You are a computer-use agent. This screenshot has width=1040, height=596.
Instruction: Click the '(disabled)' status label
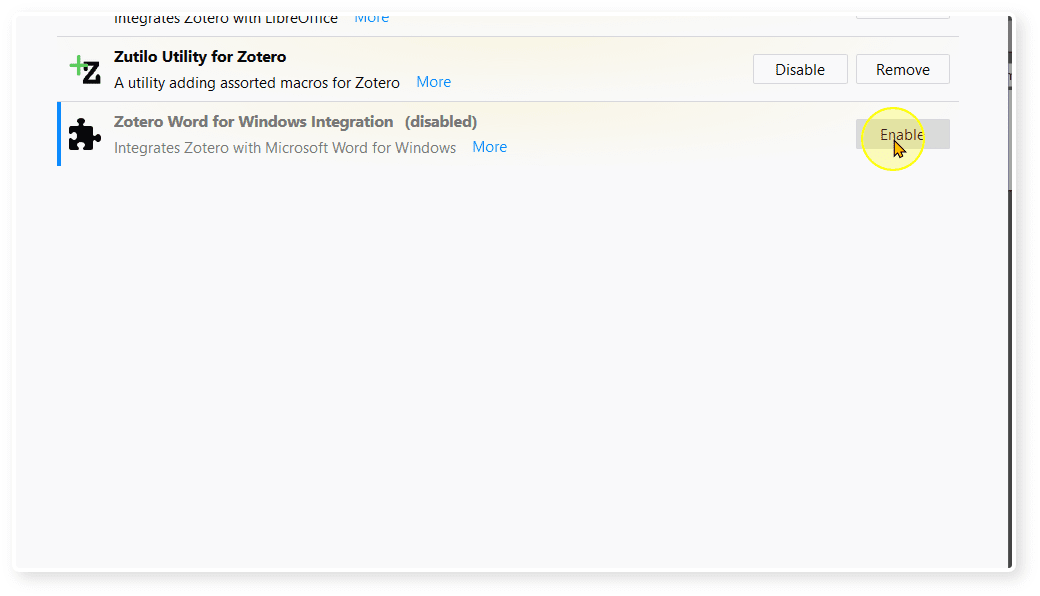click(441, 121)
